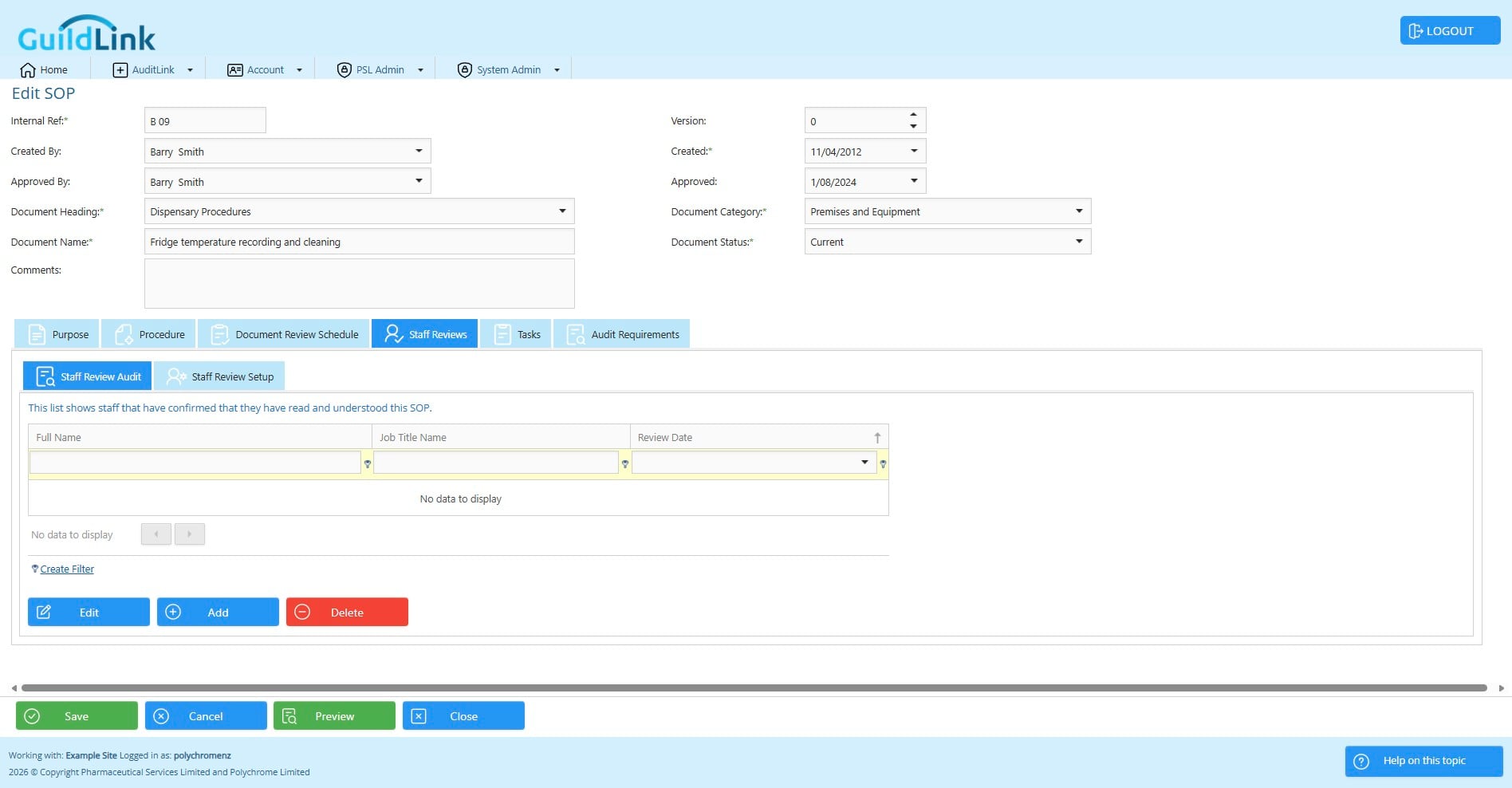1512x788 pixels.
Task: Click the logout door icon
Action: [1416, 31]
